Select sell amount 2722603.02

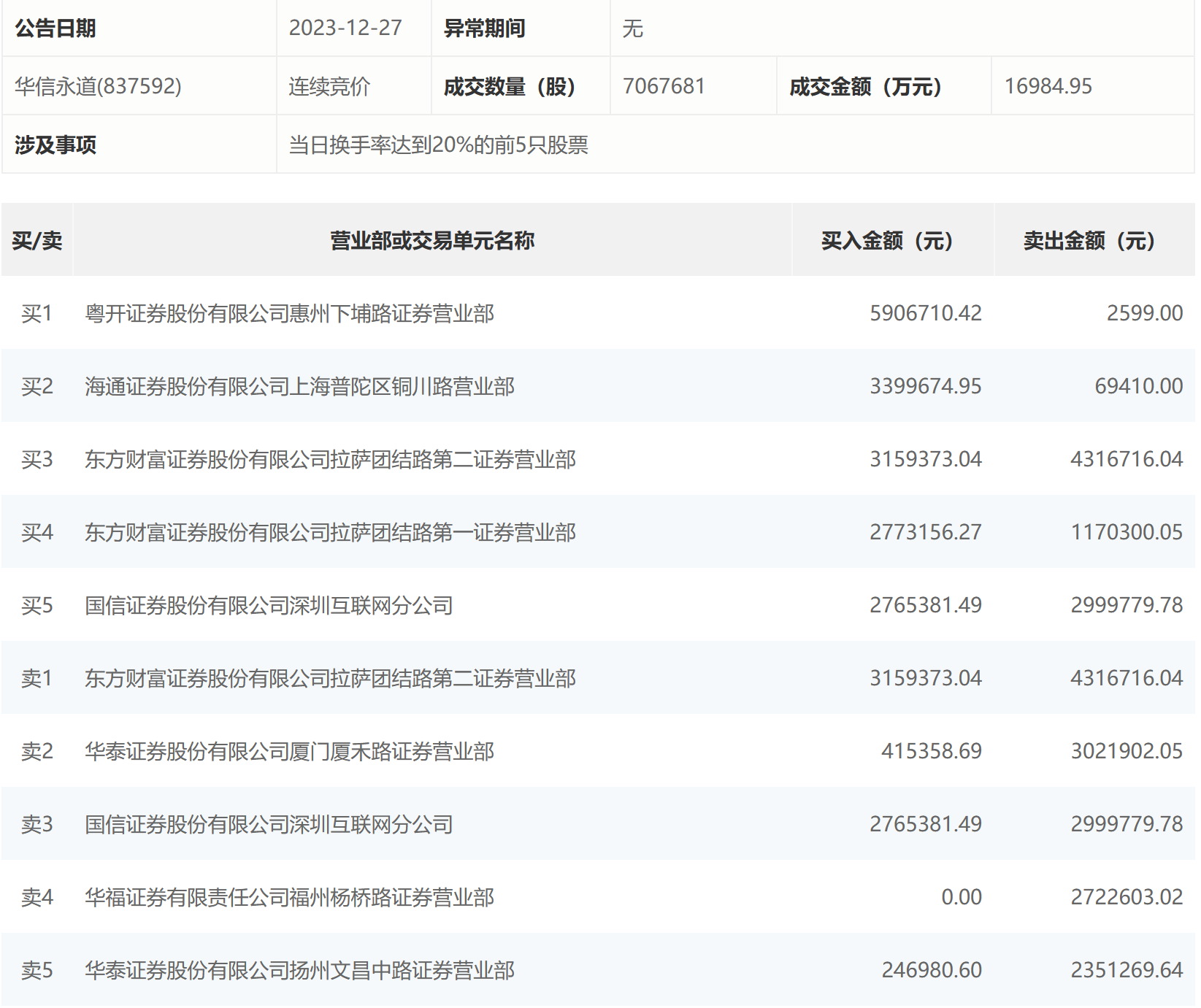[1127, 897]
